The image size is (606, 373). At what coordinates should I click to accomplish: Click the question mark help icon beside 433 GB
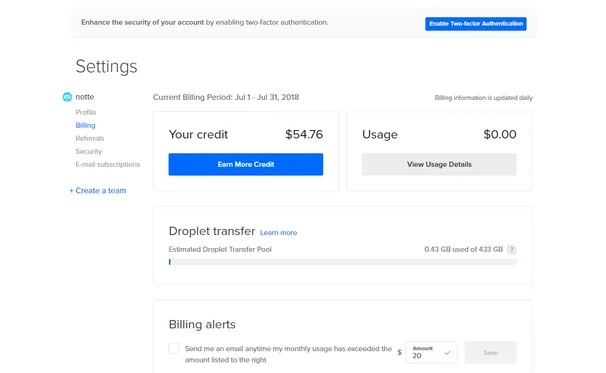coord(511,250)
